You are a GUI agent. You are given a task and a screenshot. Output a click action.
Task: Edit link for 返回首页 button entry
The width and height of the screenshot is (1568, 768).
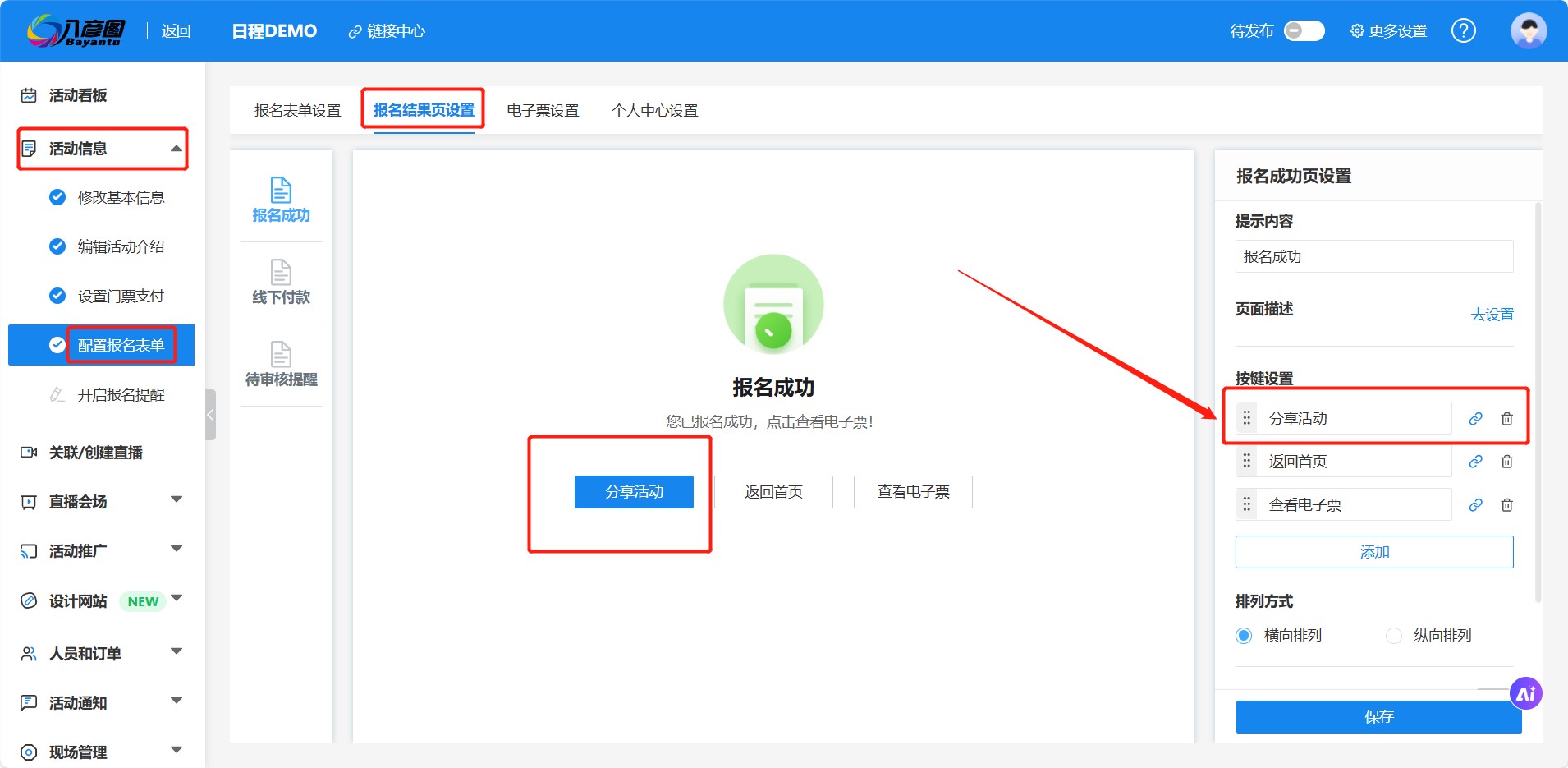click(x=1475, y=462)
